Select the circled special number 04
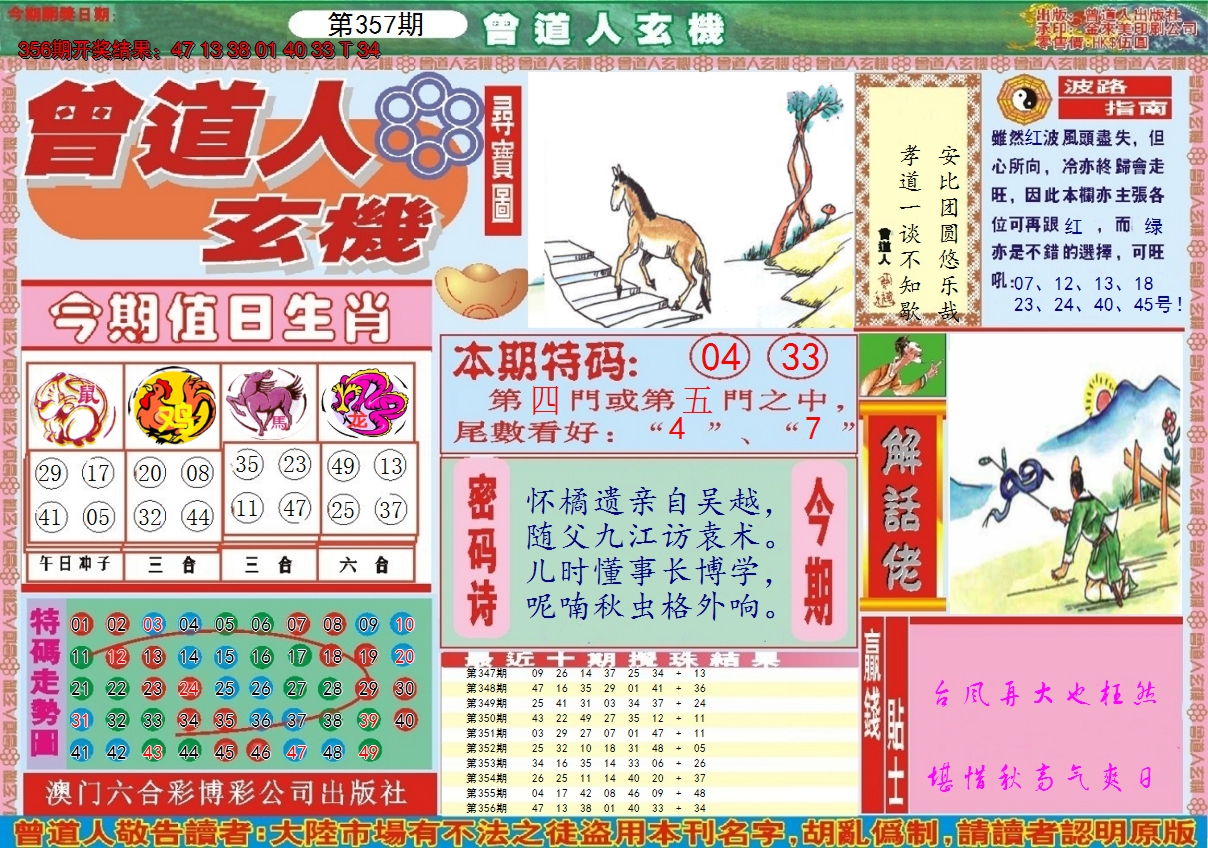Image resolution: width=1208 pixels, height=848 pixels. click(720, 357)
